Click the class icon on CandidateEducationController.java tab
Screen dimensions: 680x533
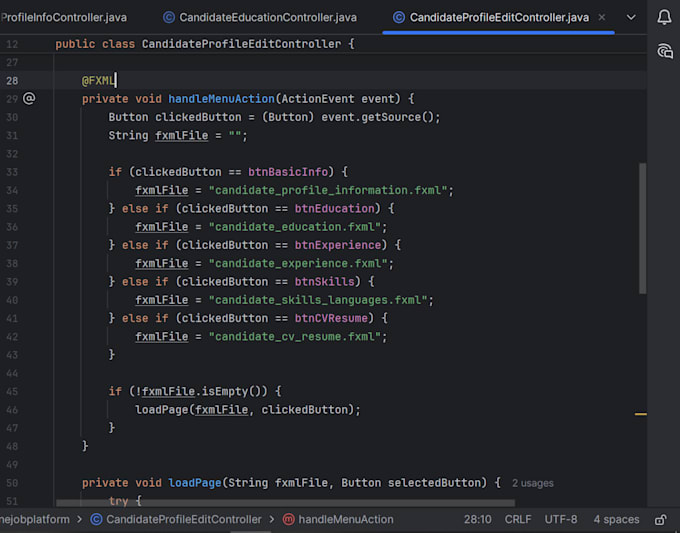169,17
